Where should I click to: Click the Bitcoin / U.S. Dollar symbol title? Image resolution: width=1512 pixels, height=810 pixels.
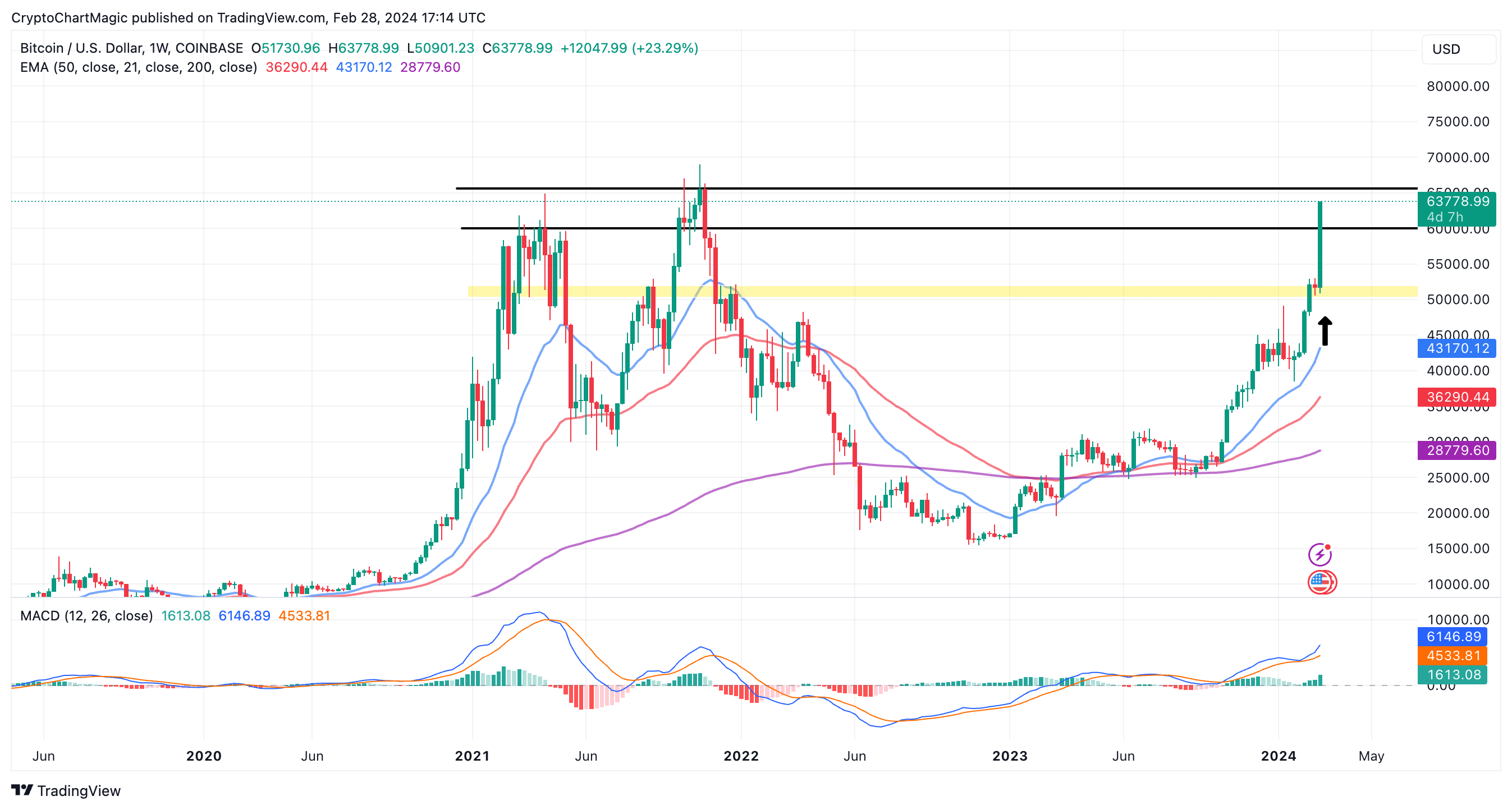click(x=131, y=48)
